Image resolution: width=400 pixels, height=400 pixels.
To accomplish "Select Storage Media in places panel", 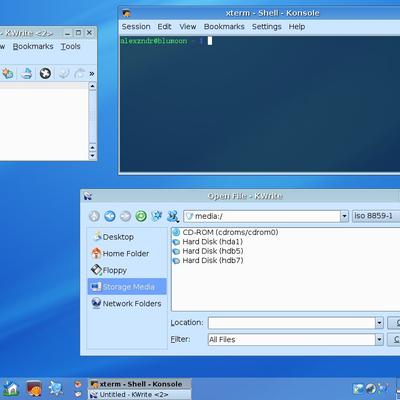I will 127,287.
